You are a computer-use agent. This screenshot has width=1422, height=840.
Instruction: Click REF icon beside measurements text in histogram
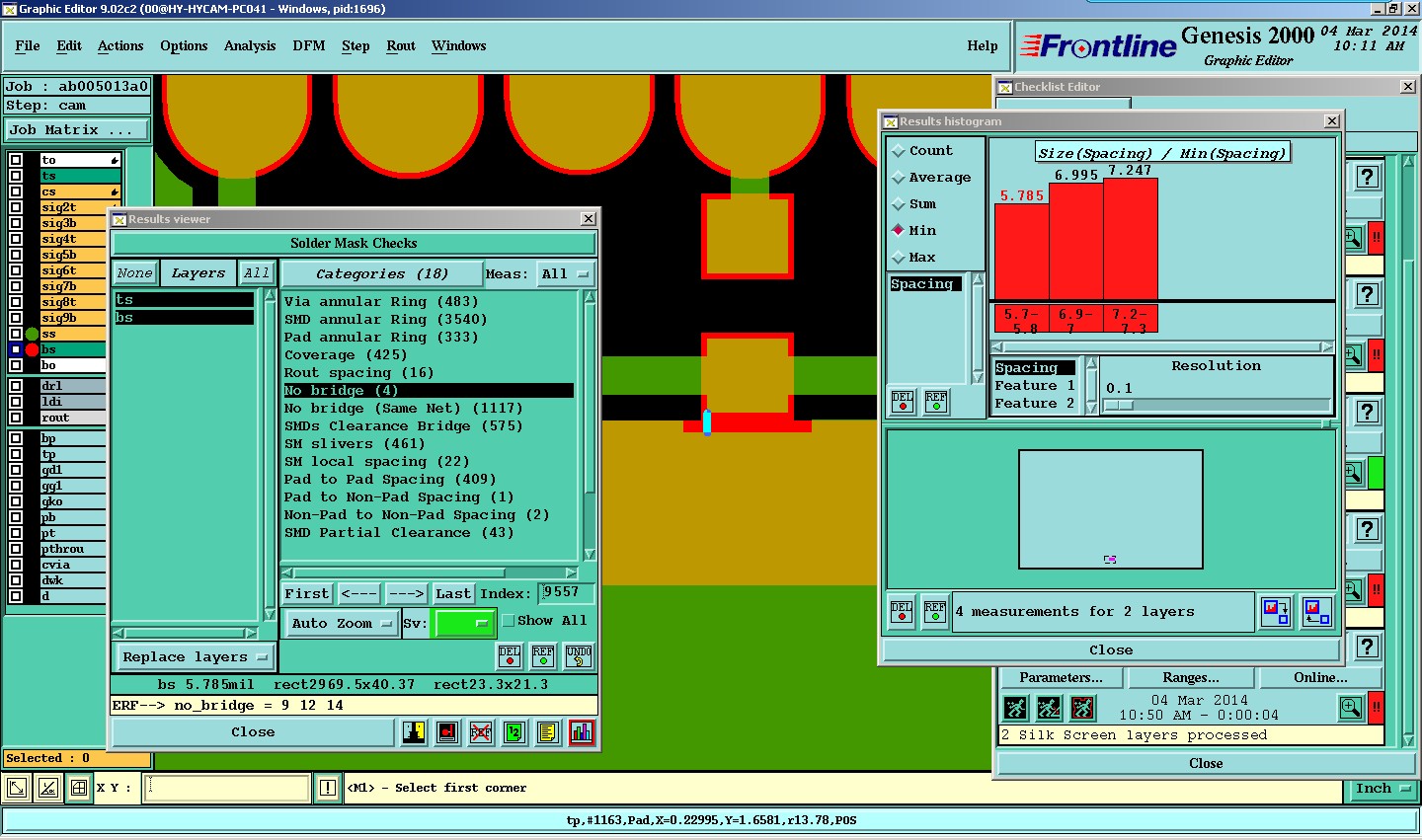[935, 612]
